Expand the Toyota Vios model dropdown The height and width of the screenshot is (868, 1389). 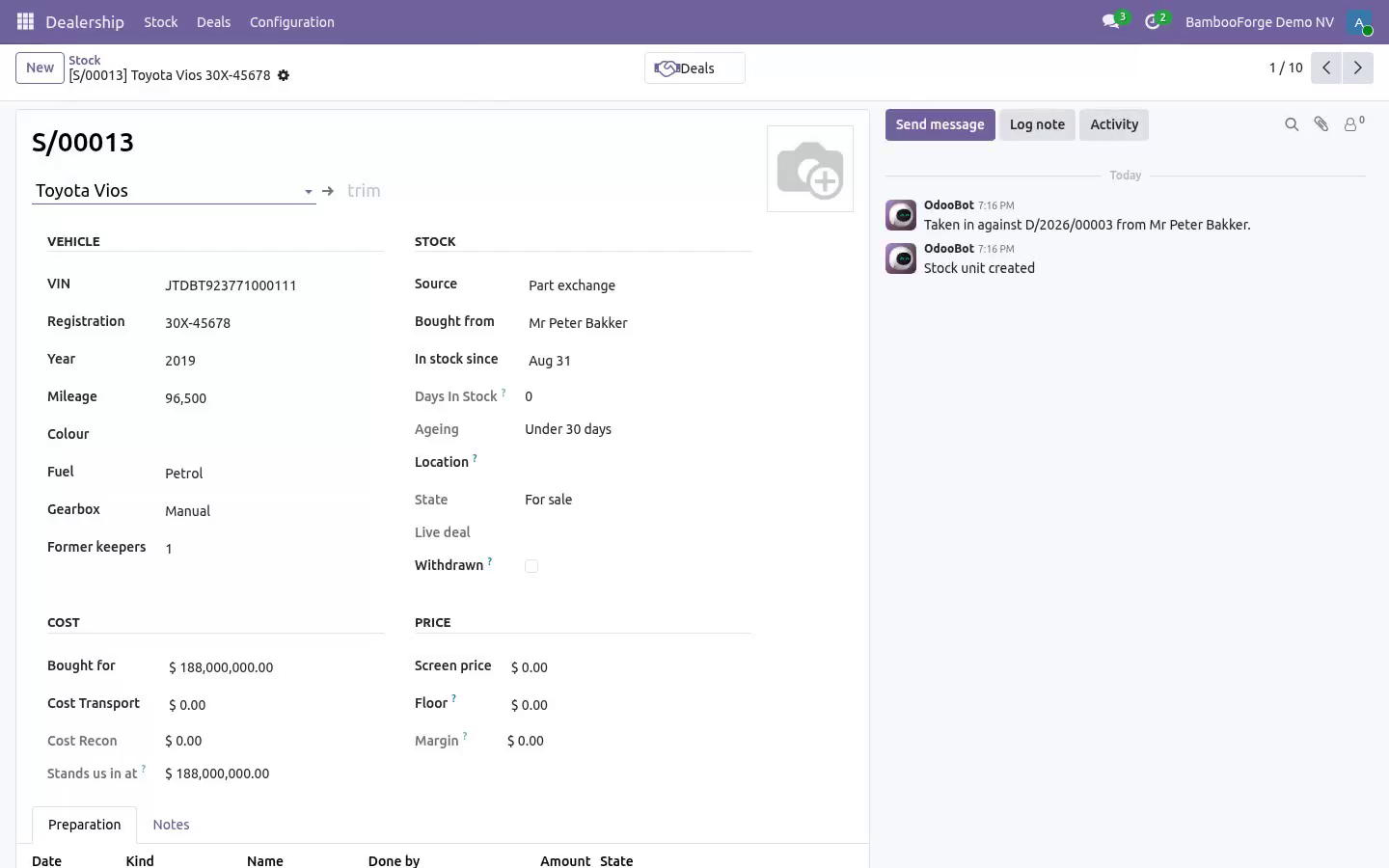tap(309, 192)
